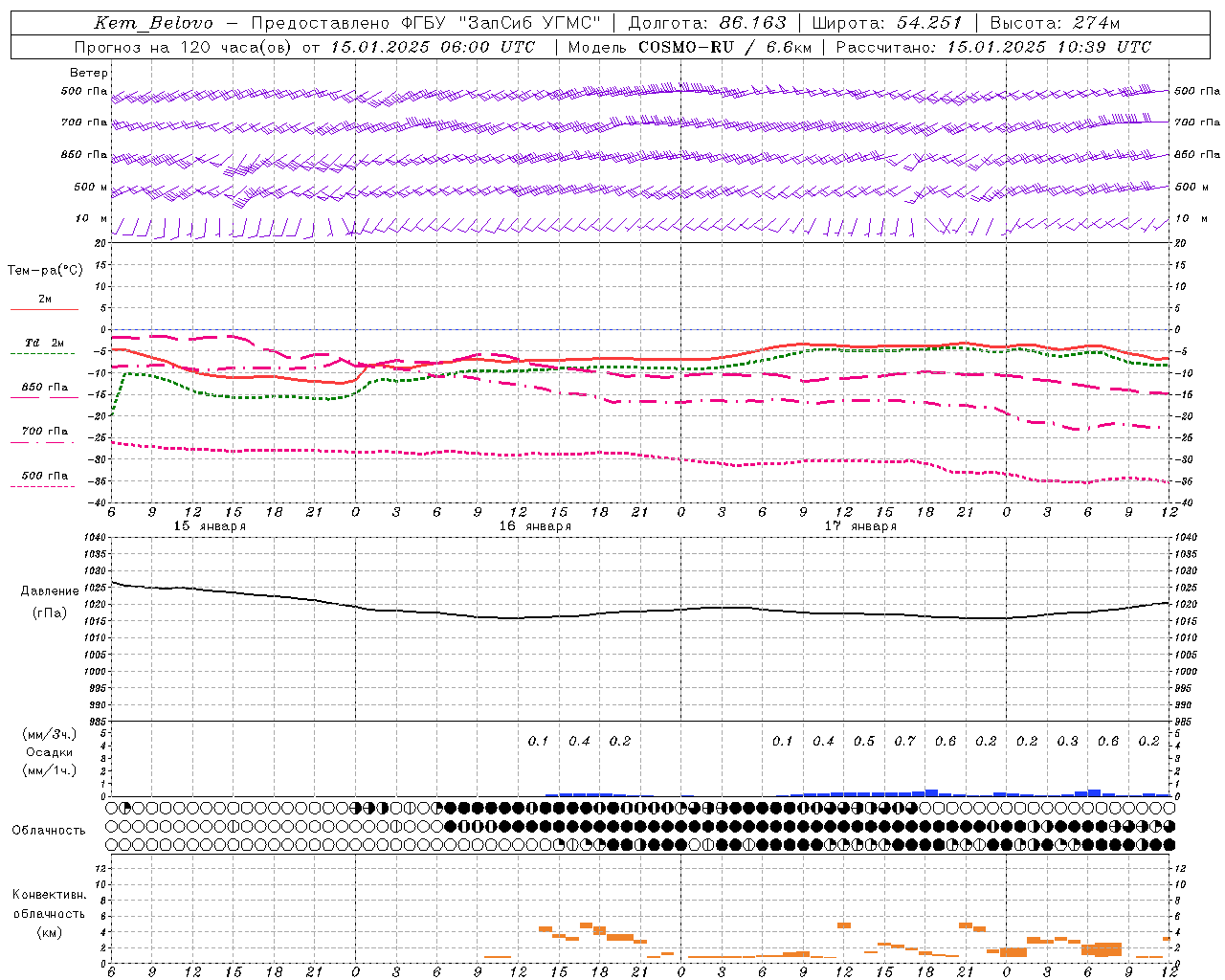Click the Осадки precipitation label
Viewport: 1225px width, 980px height.
point(50,752)
